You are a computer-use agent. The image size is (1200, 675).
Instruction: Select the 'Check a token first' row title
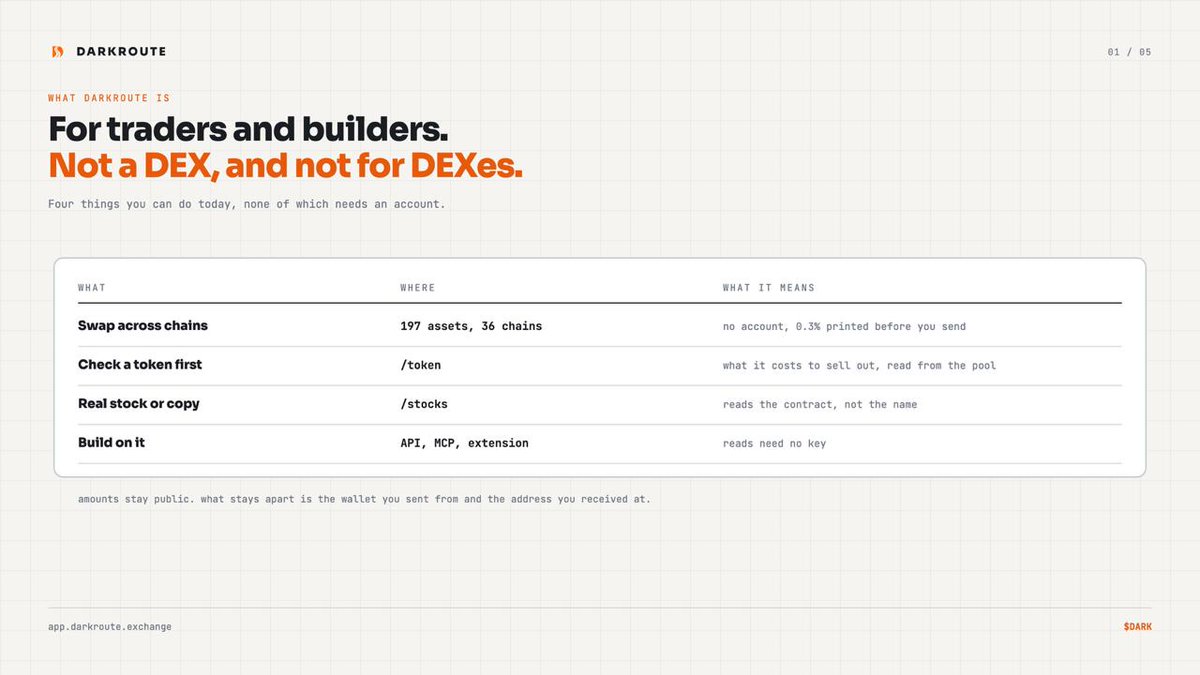point(140,365)
